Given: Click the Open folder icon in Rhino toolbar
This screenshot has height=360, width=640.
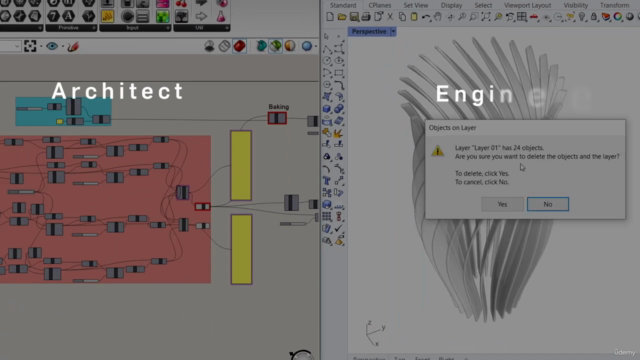Looking at the screenshot, I should (x=342, y=17).
